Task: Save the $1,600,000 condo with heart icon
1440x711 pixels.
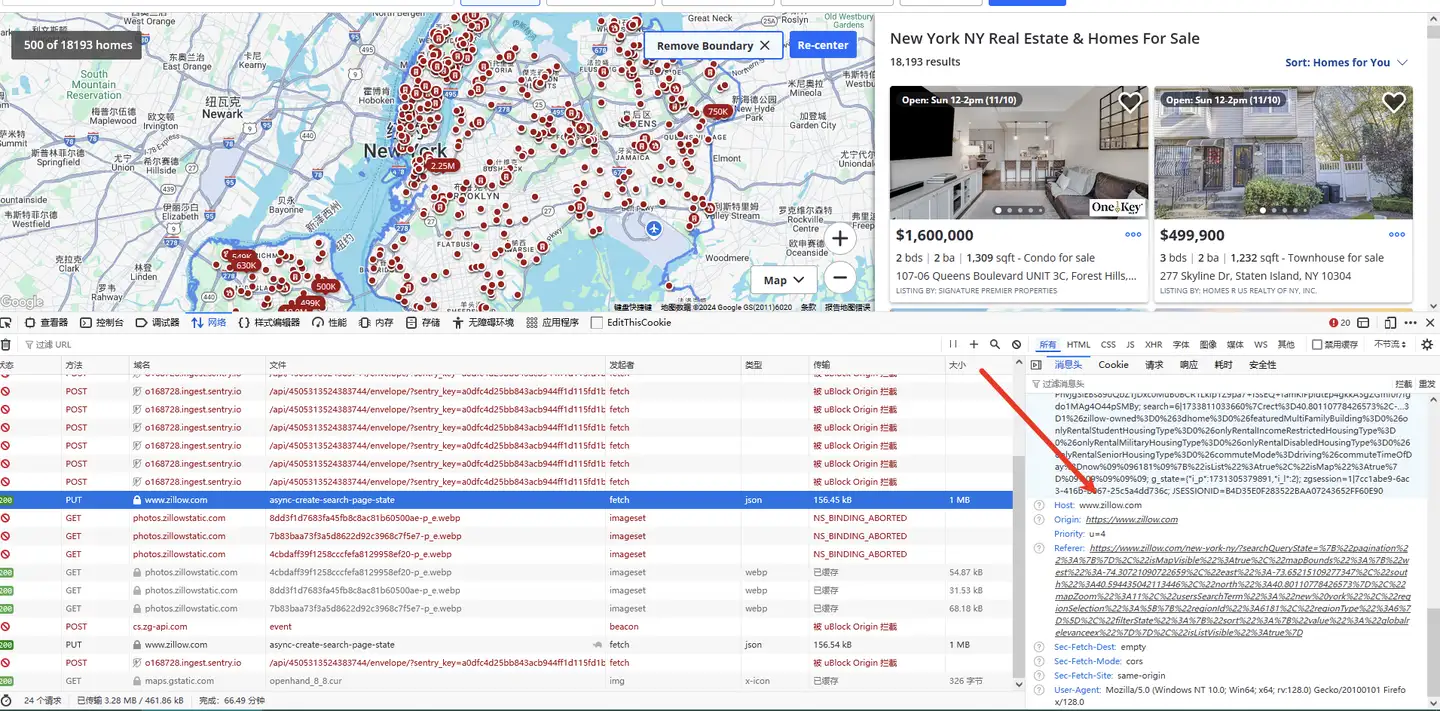Action: (x=1130, y=102)
